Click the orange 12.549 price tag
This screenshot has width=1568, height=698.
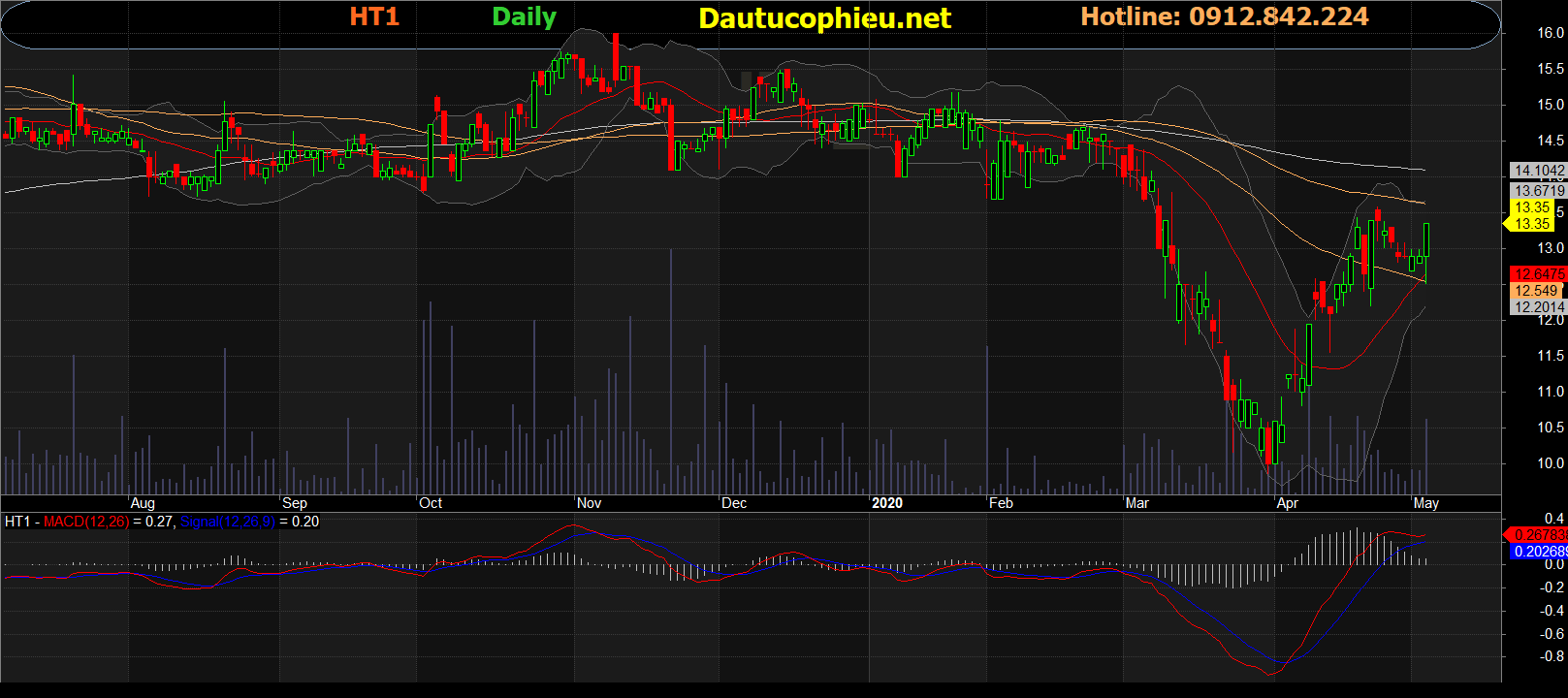pos(1536,291)
